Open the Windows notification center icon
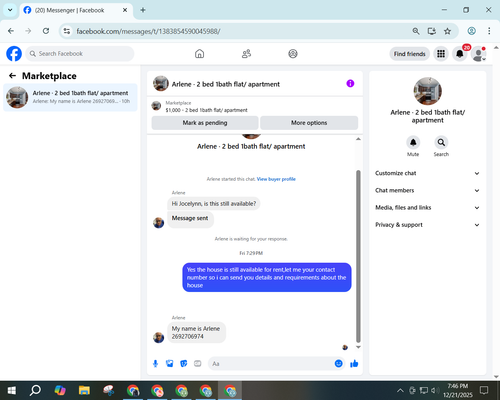The image size is (500, 400). point(484,390)
